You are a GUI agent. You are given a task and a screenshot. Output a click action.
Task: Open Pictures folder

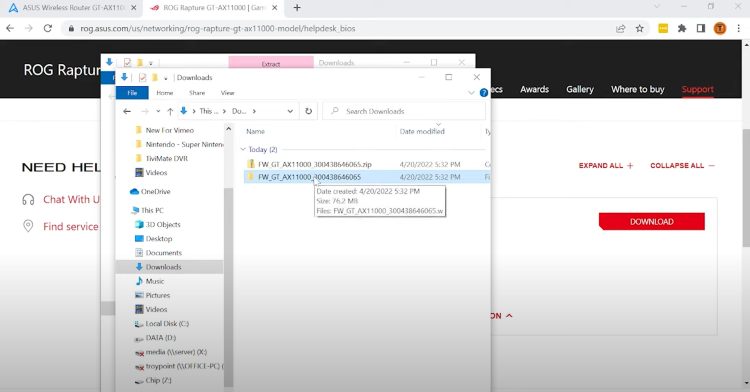click(x=157, y=295)
